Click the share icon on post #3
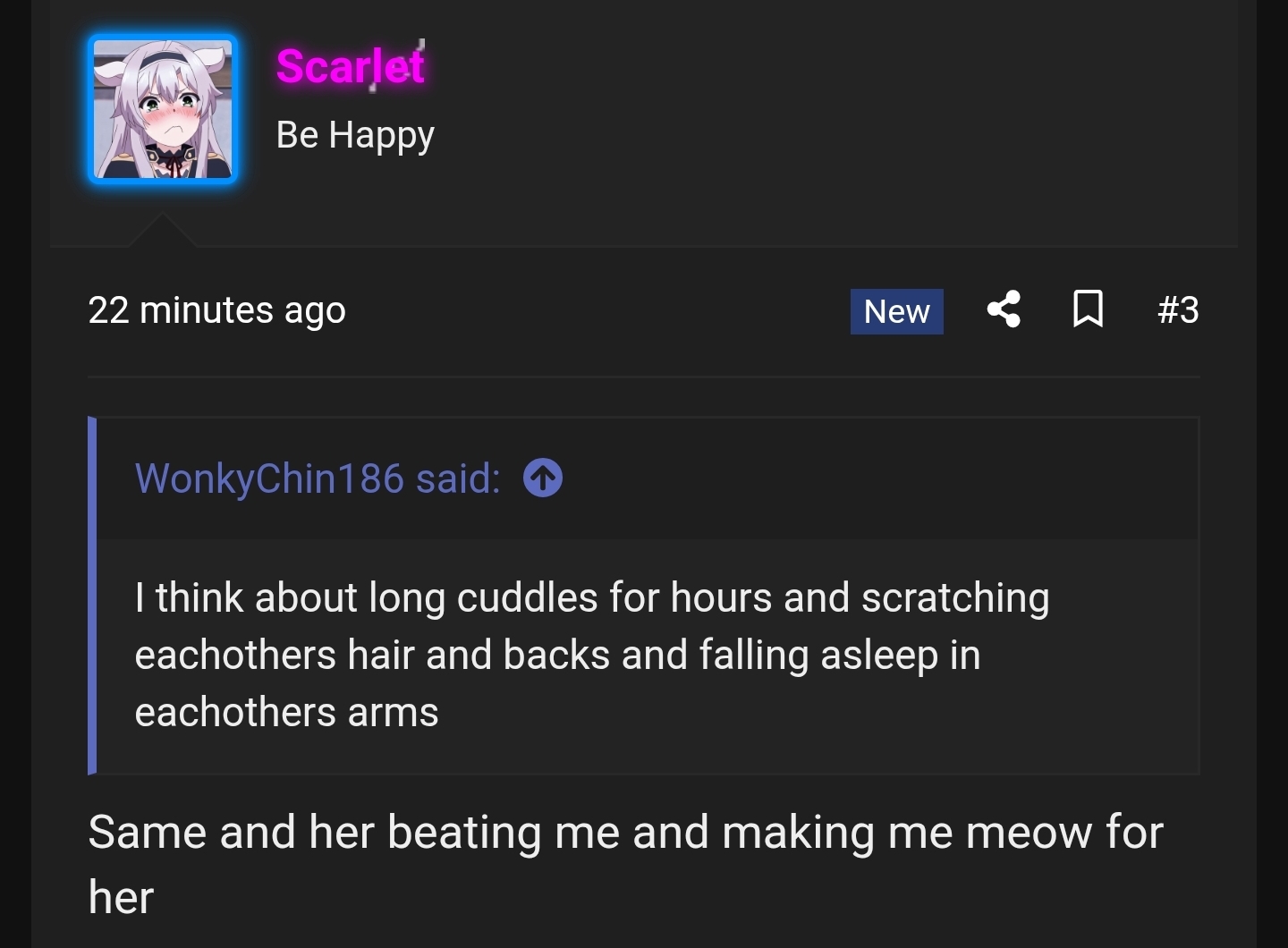Viewport: 1288px width, 948px height. [x=1004, y=309]
